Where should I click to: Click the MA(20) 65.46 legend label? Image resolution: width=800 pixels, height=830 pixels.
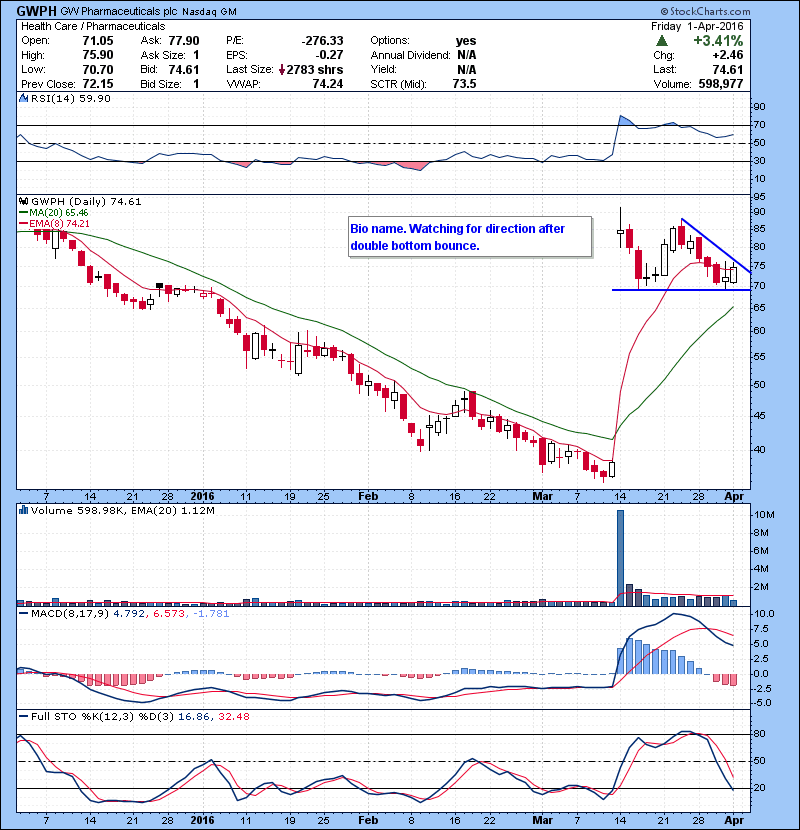[58, 213]
